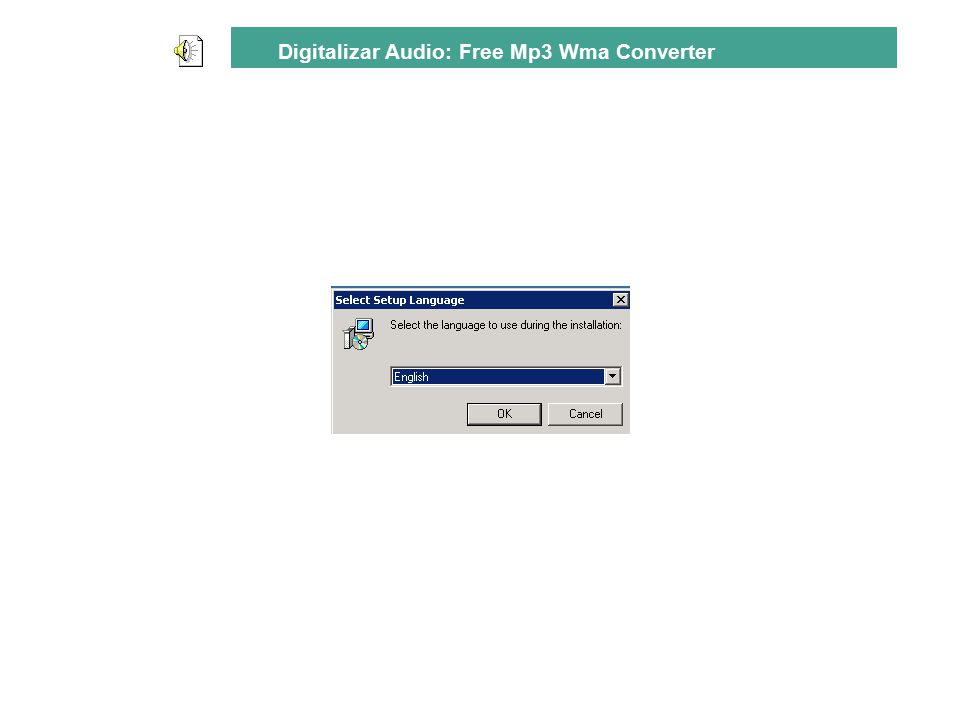Click the 'Digitalizar Audio: Free Mp3 Wma Converter' heading

(x=496, y=51)
